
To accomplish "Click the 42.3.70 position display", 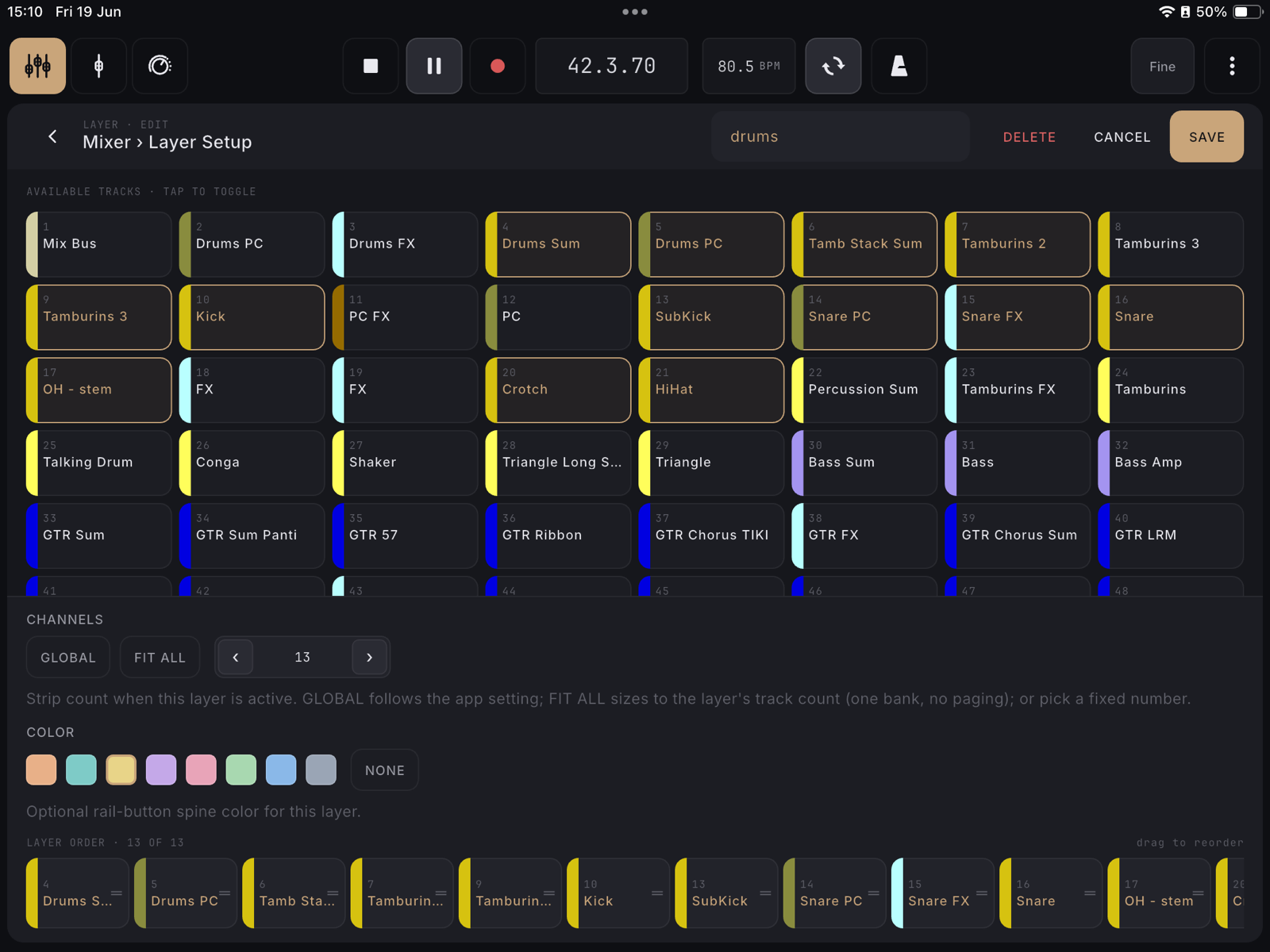I will click(611, 66).
